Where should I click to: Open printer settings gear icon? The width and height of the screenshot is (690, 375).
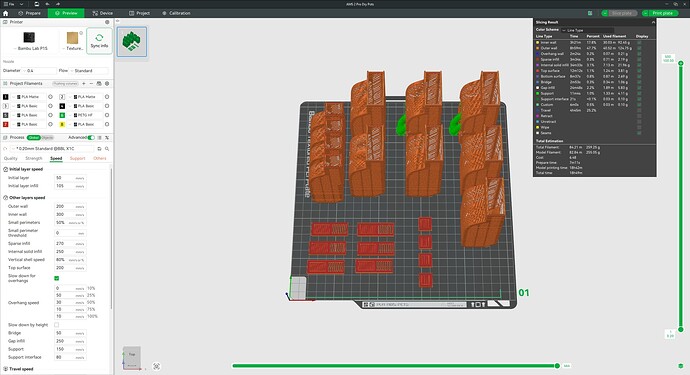point(107,22)
